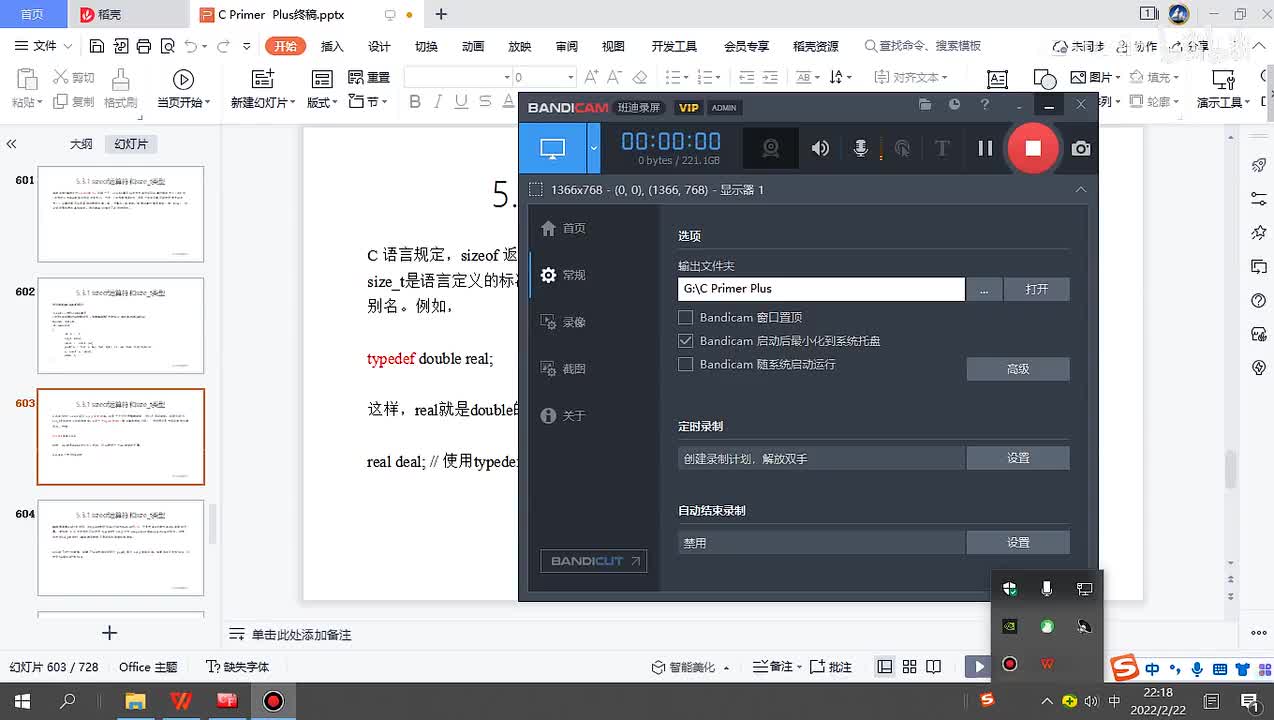The height and width of the screenshot is (720, 1274).
Task: Click the 批注 comments button
Action: pyautogui.click(x=830, y=667)
